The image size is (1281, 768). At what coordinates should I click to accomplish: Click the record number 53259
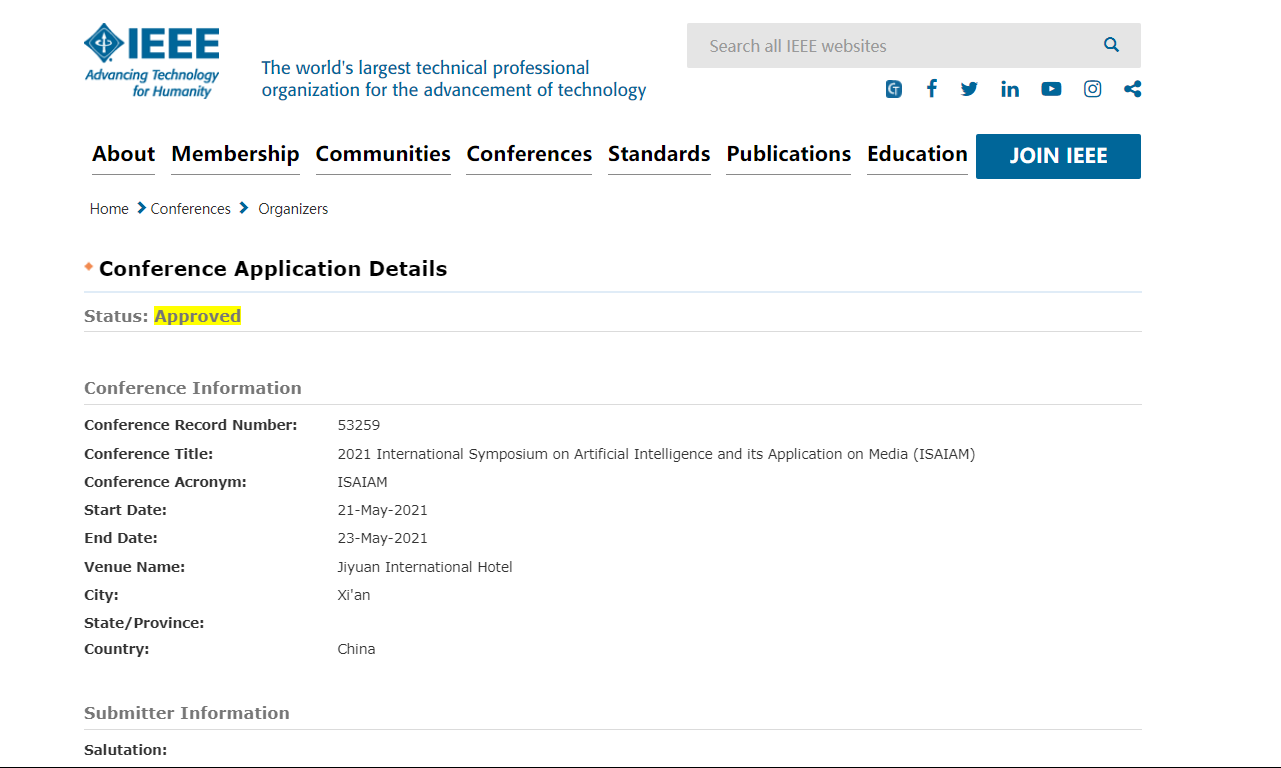[359, 425]
